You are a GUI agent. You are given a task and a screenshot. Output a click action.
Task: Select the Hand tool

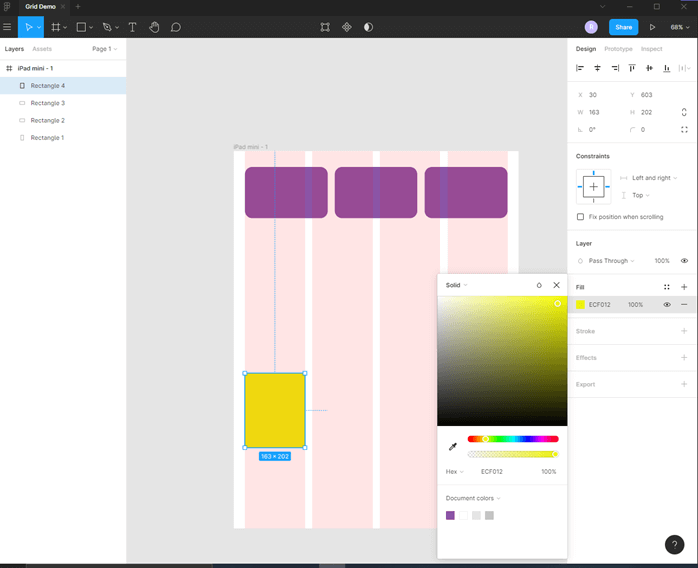[154, 27]
